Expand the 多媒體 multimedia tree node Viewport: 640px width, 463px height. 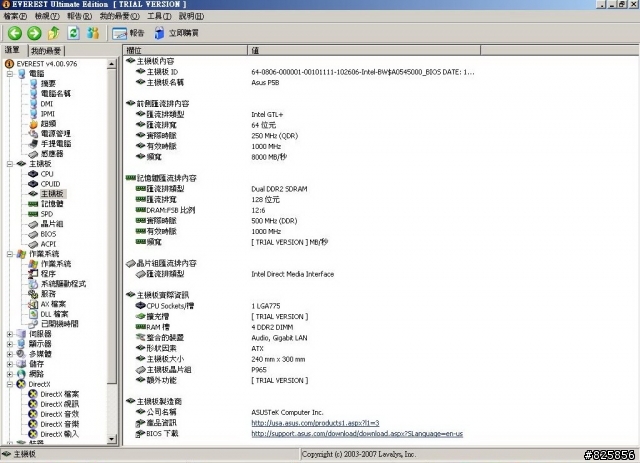pos(10,354)
